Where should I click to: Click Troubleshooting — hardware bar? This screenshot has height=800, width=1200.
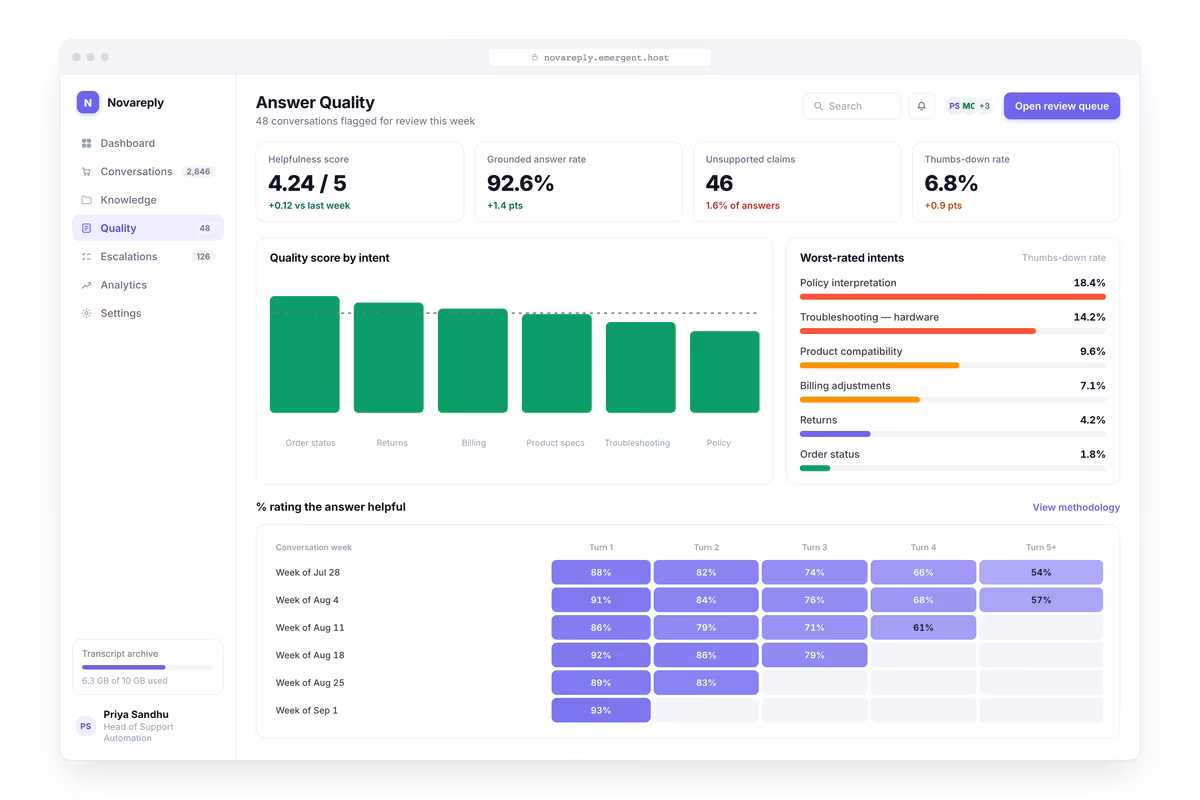click(918, 331)
